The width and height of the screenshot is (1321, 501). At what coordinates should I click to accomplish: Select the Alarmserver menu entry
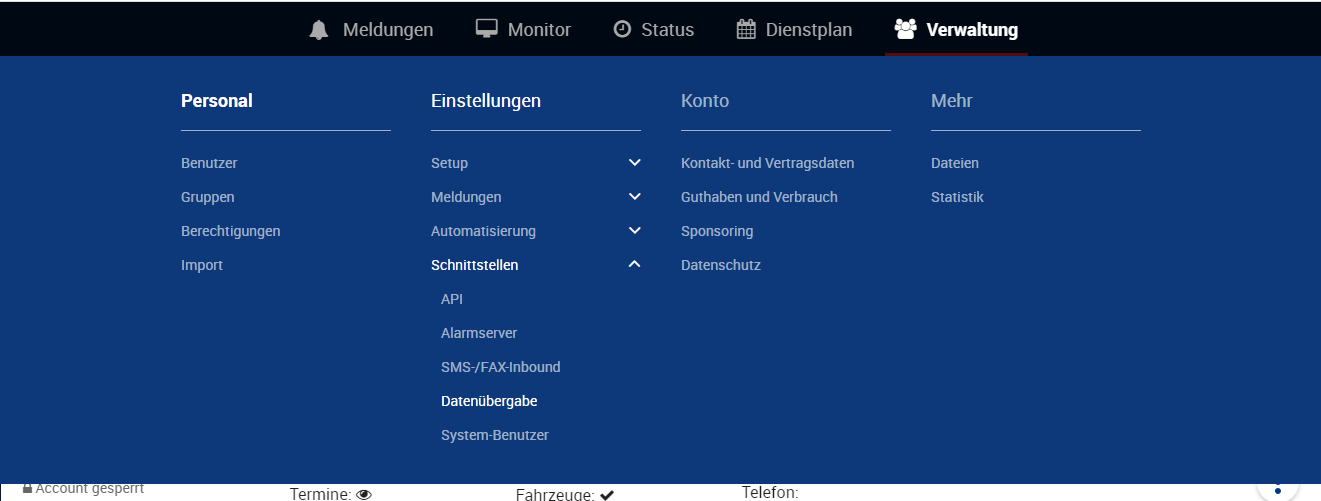479,333
